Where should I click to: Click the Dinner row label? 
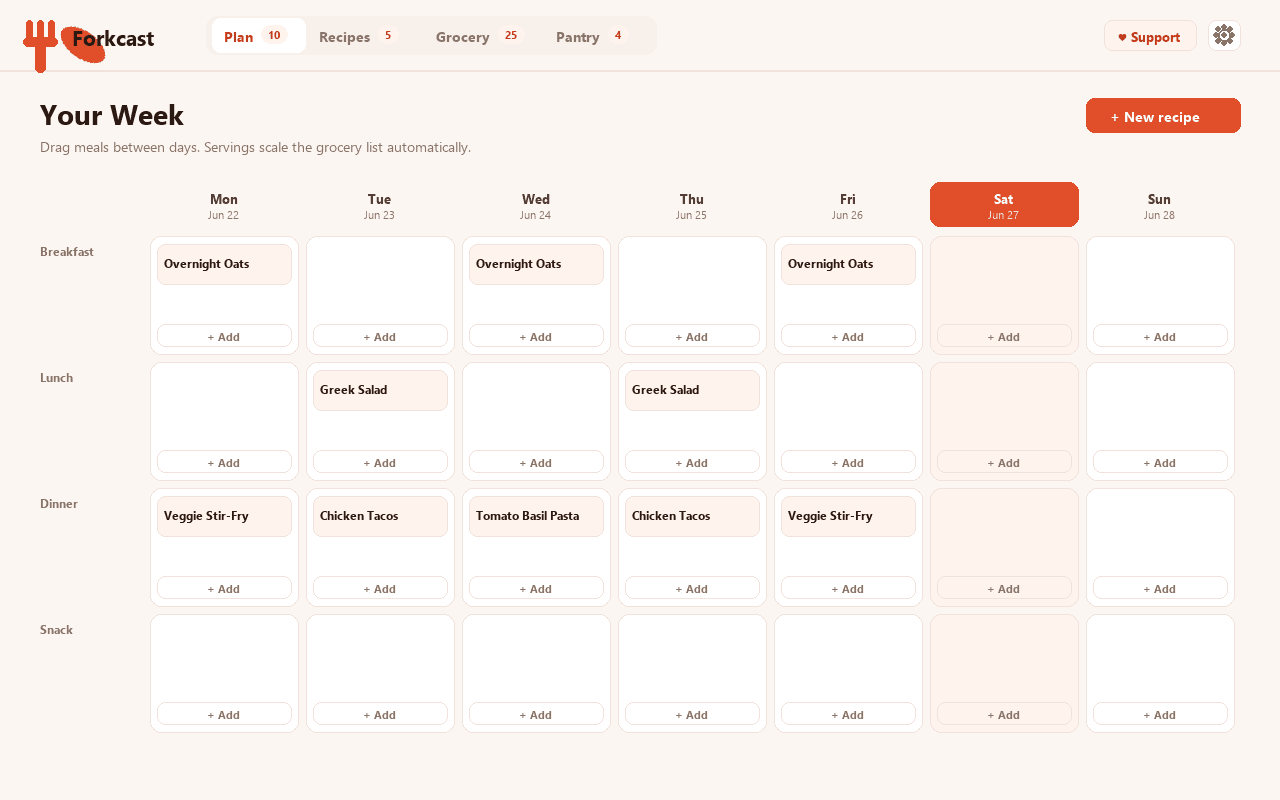coord(59,504)
